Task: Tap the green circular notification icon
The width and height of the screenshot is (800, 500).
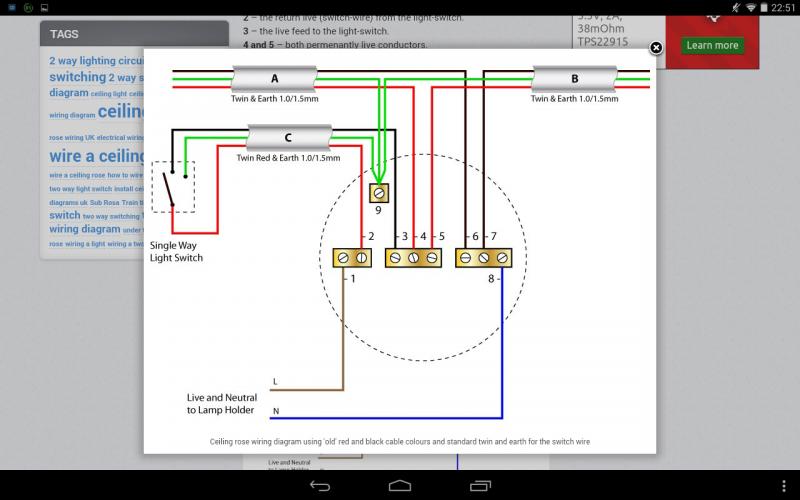Action: coord(29,7)
